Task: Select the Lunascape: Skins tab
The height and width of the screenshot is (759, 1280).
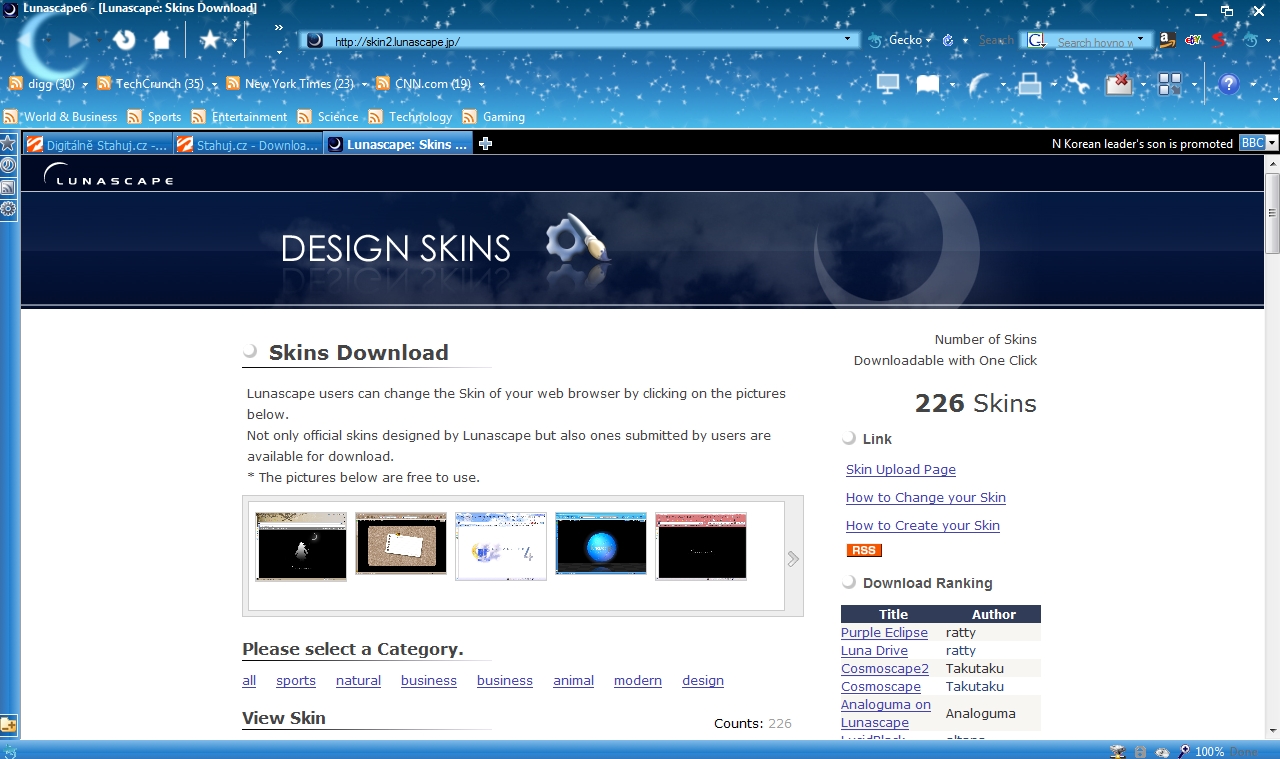Action: click(x=398, y=144)
